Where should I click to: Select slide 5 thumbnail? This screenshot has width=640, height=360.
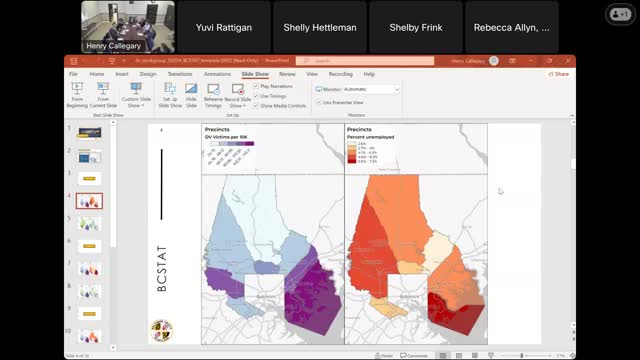89,224
